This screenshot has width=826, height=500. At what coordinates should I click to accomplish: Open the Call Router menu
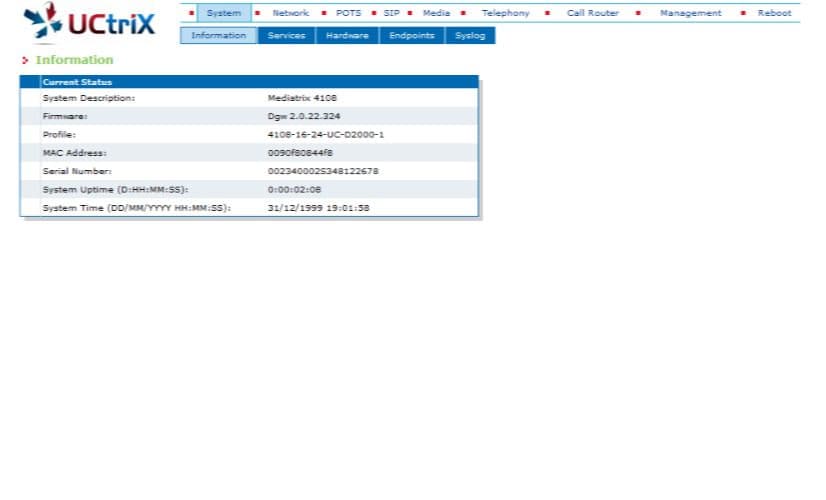592,13
